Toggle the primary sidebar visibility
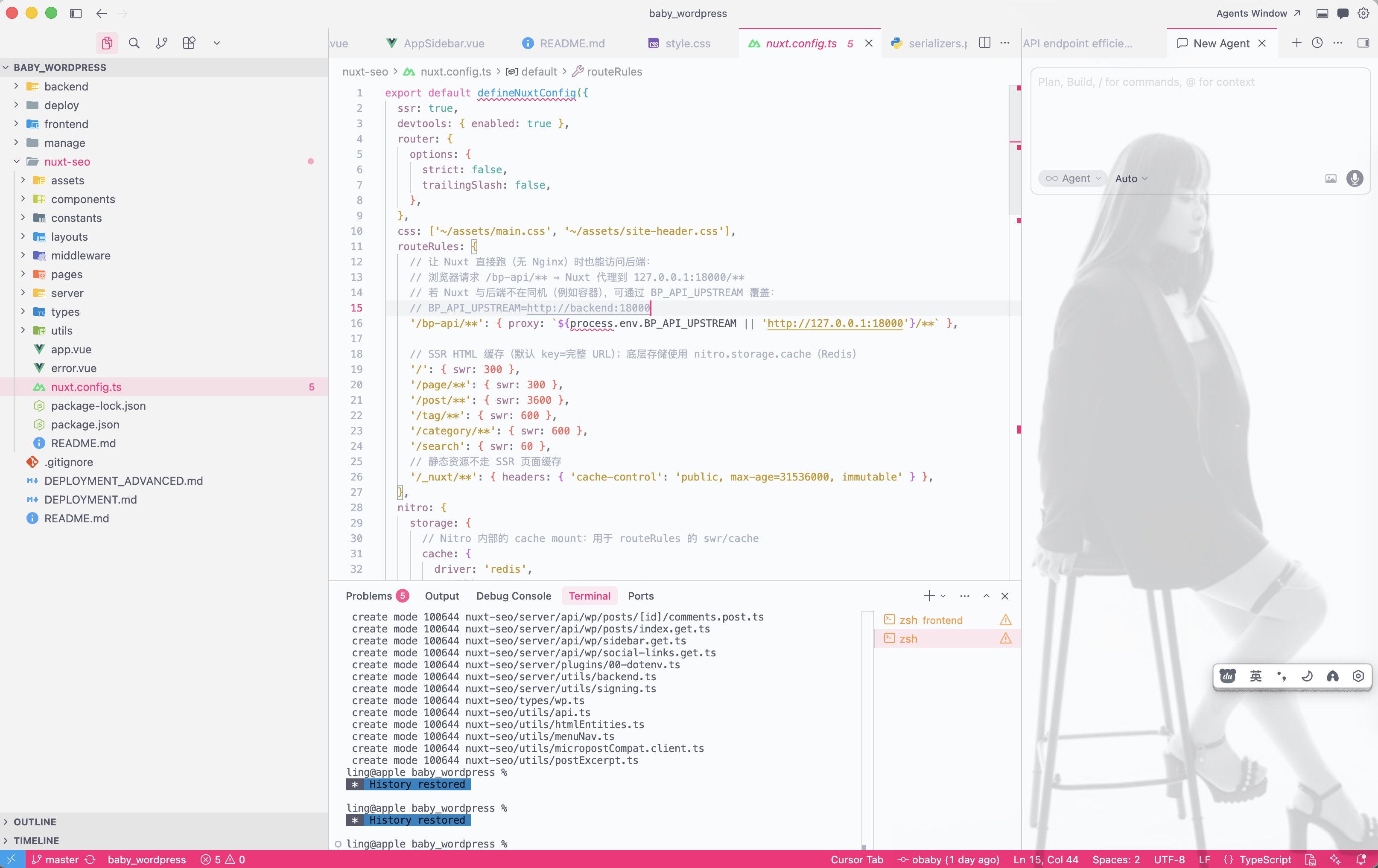Image resolution: width=1378 pixels, height=868 pixels. (76, 13)
